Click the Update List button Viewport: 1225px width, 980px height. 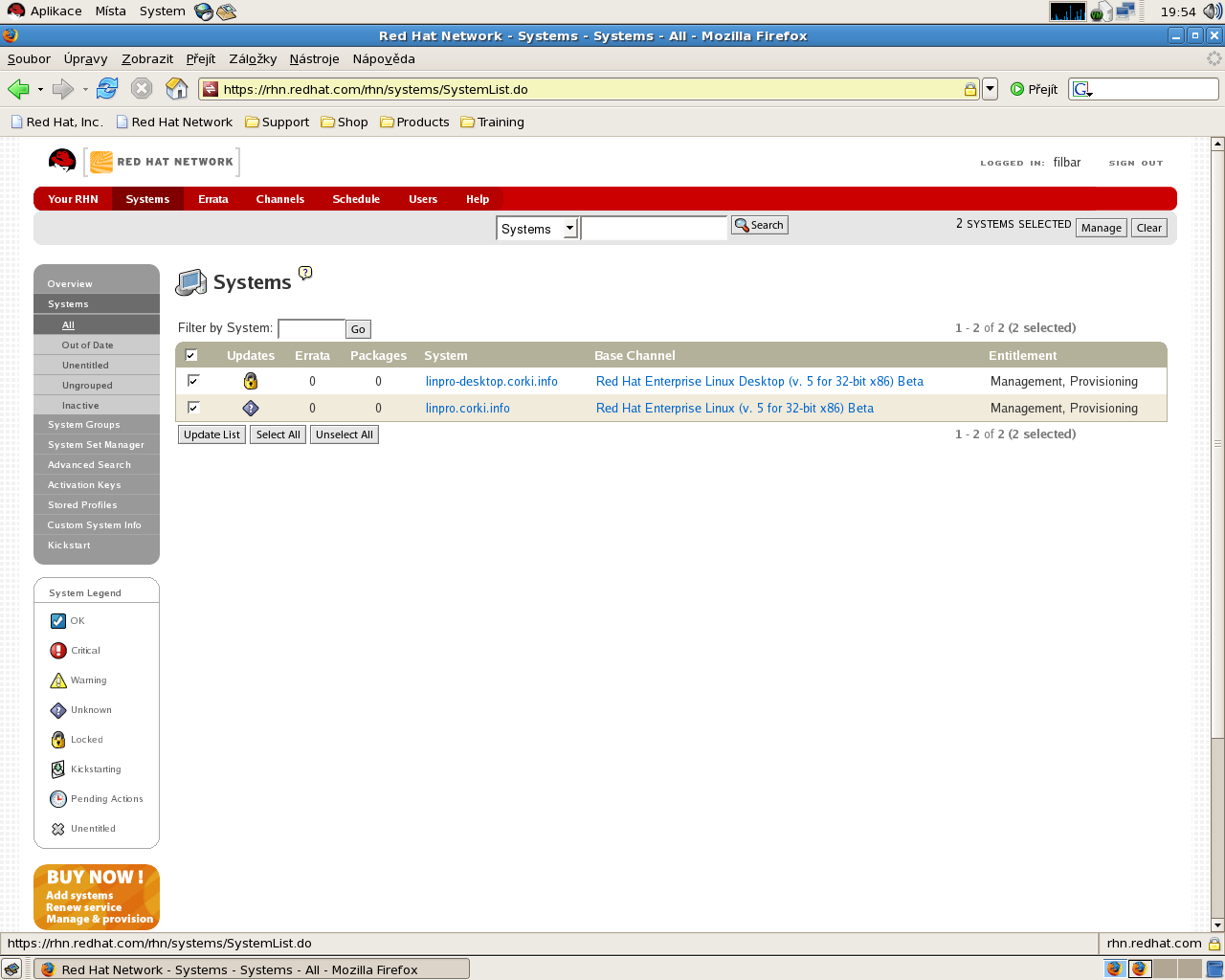click(x=212, y=434)
